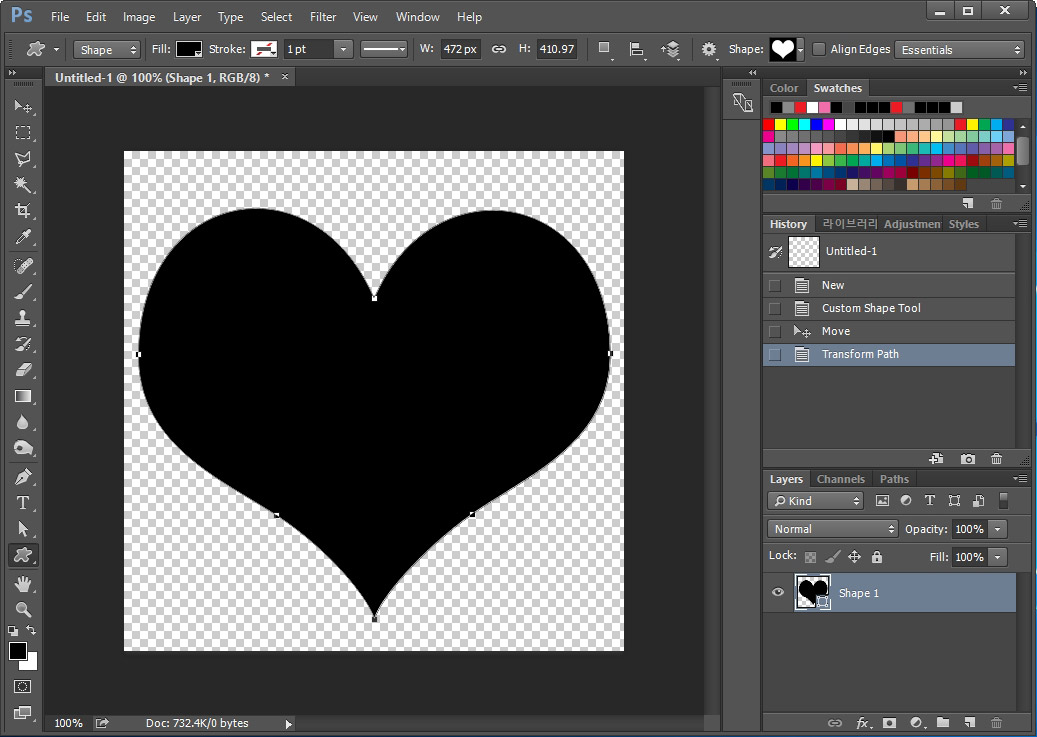
Task: Open the stroke line style dropdown
Action: (384, 49)
